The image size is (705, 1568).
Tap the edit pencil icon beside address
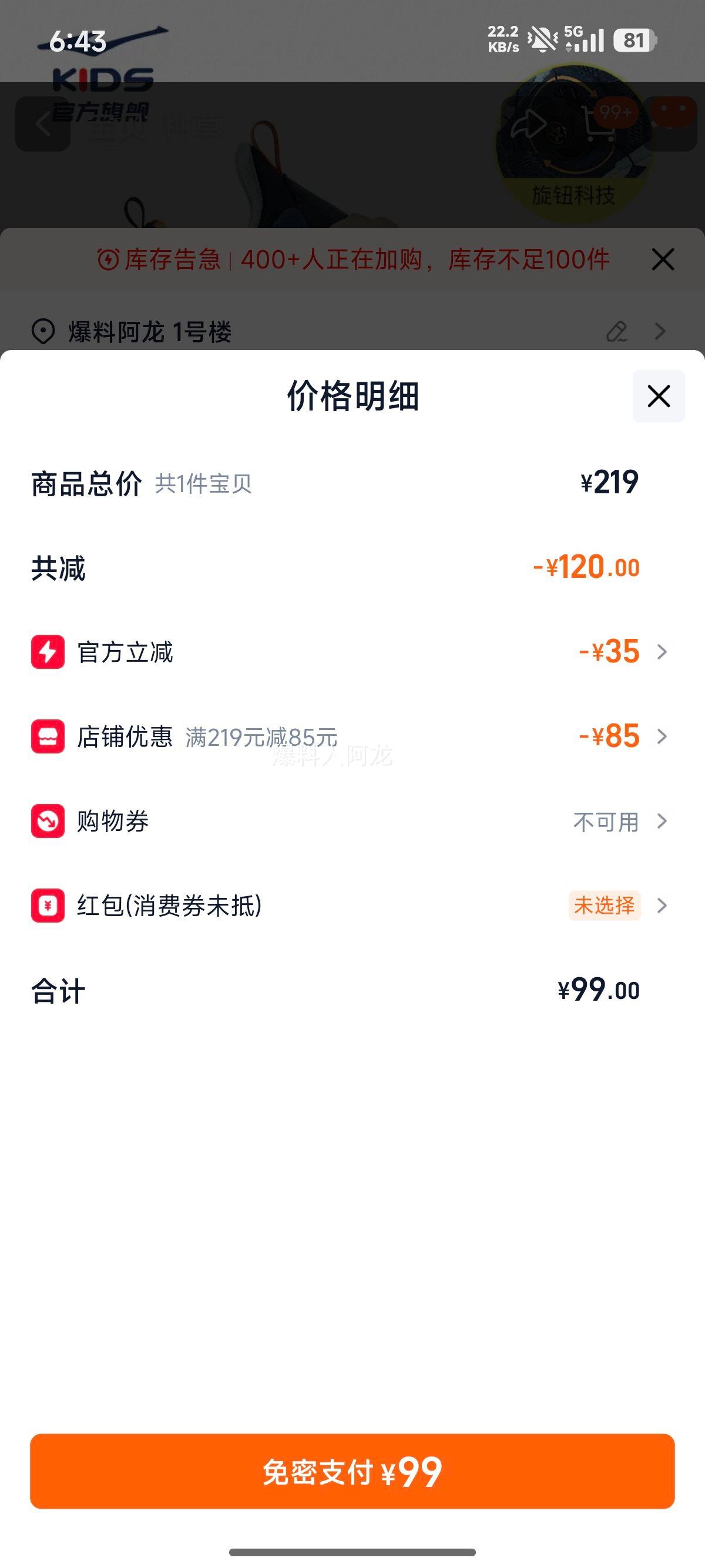pyautogui.click(x=617, y=332)
